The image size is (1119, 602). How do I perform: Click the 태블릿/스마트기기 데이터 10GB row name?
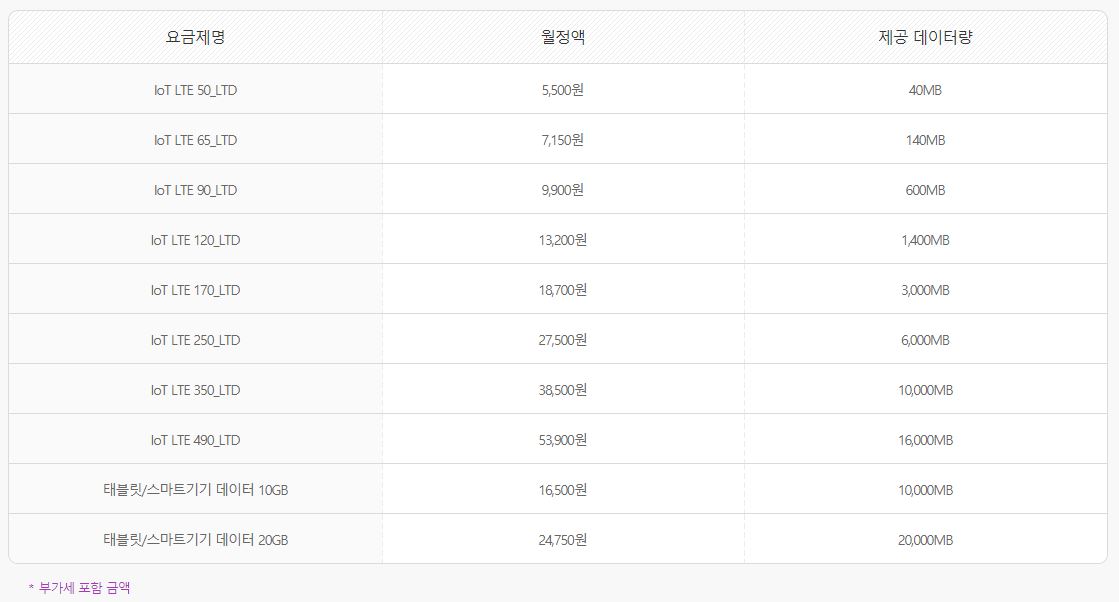pos(195,490)
